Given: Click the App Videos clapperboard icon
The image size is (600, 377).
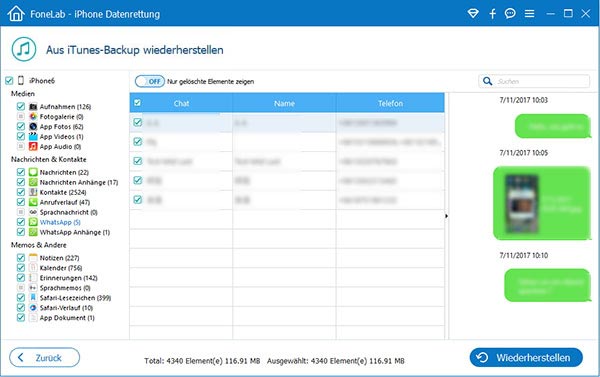Looking at the screenshot, I should [33, 136].
